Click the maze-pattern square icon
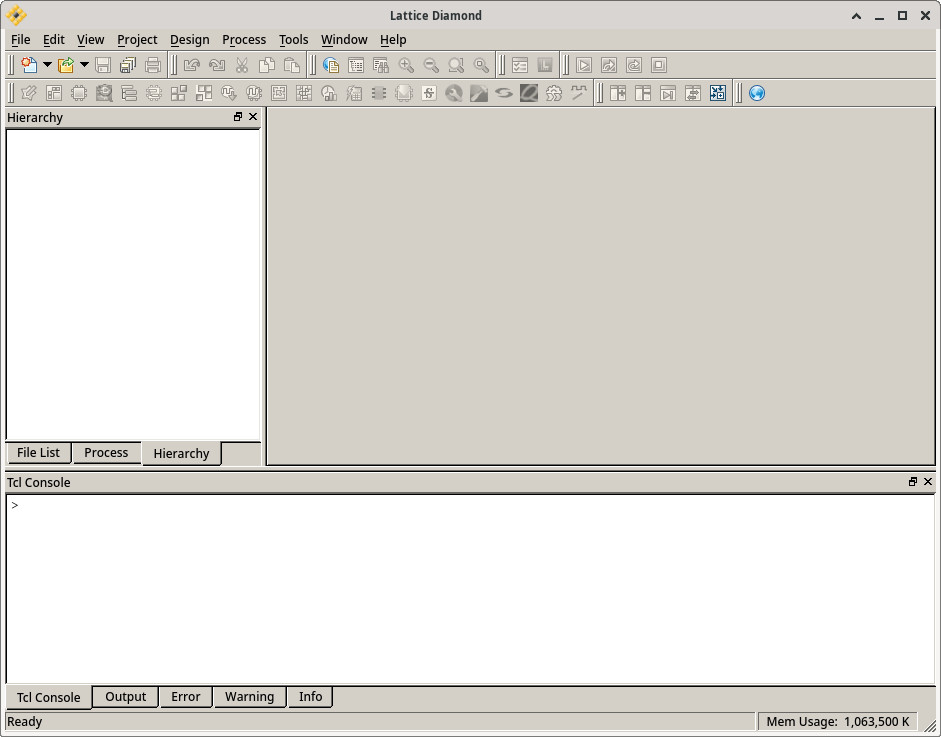Viewport: 941px width, 737px height. [279, 93]
